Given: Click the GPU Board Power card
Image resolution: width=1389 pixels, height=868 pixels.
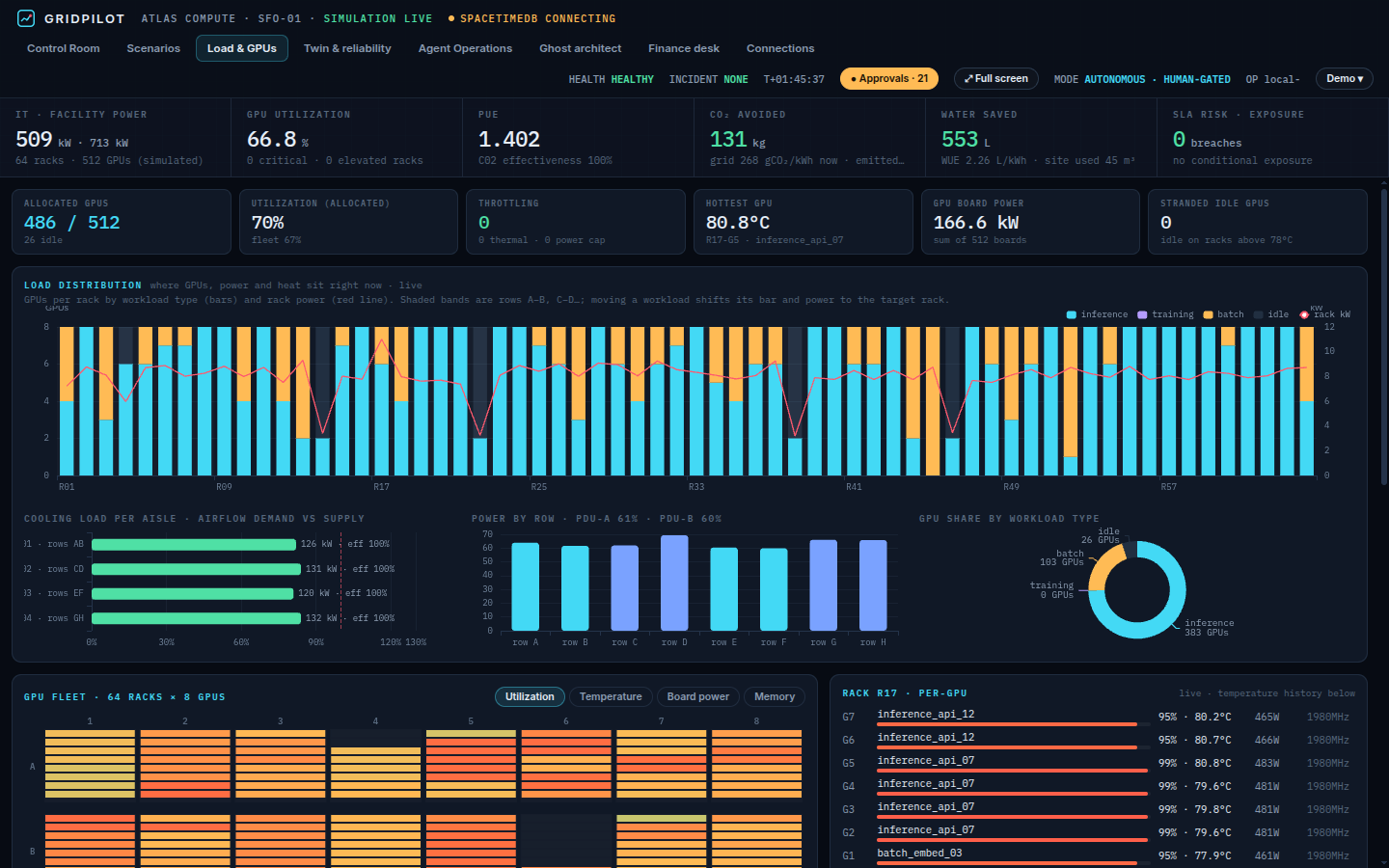Looking at the screenshot, I should [x=1030, y=222].
